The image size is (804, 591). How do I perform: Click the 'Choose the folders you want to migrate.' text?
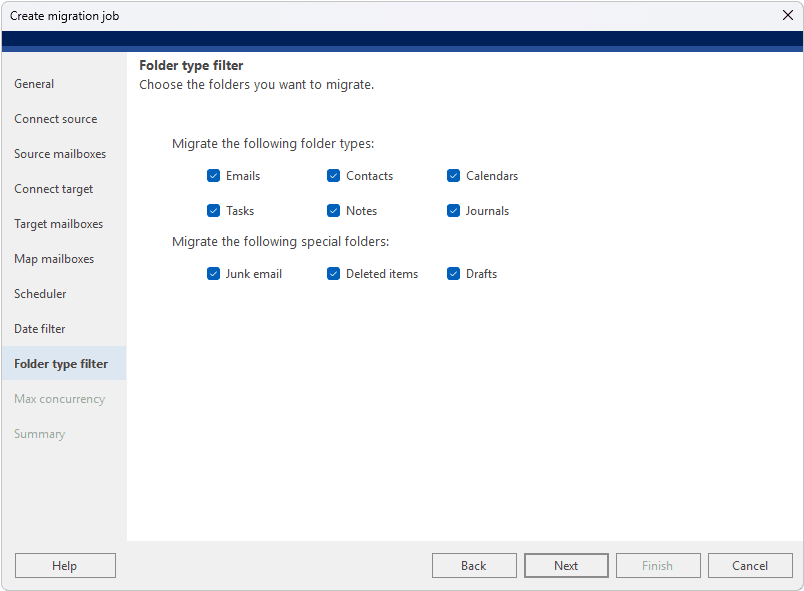[x=257, y=85]
